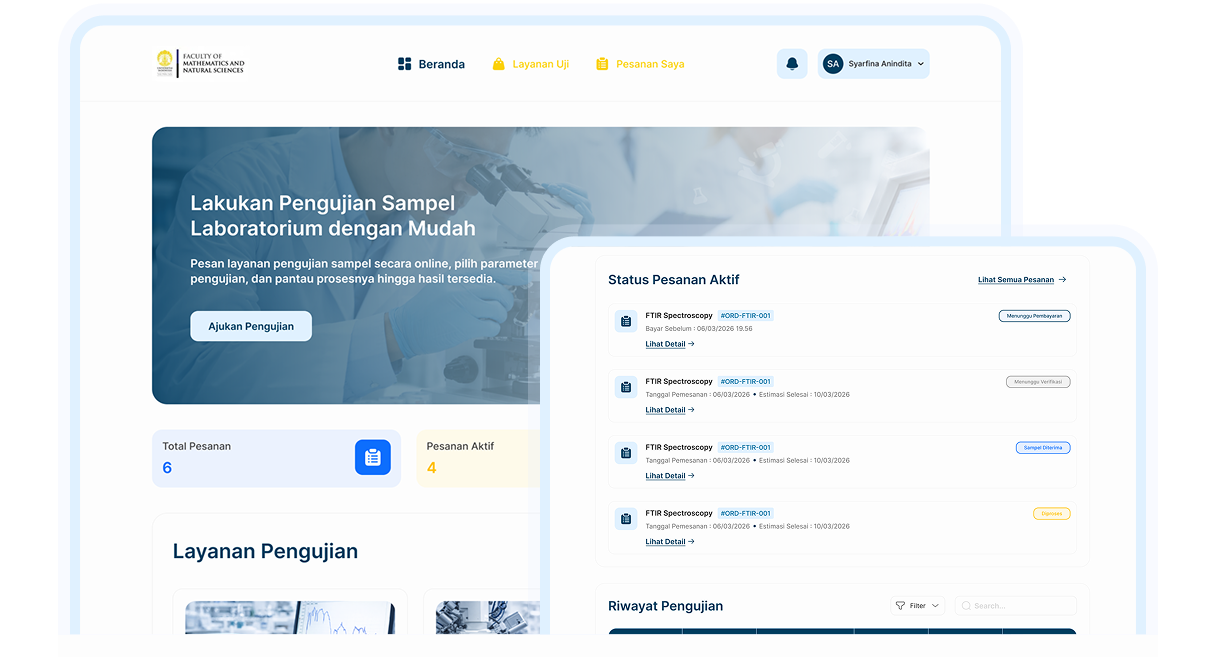
Task: Click the 'Lakukan Pengujian Sampel Laboratorium dengan Mudah' headline
Action: pos(333,216)
